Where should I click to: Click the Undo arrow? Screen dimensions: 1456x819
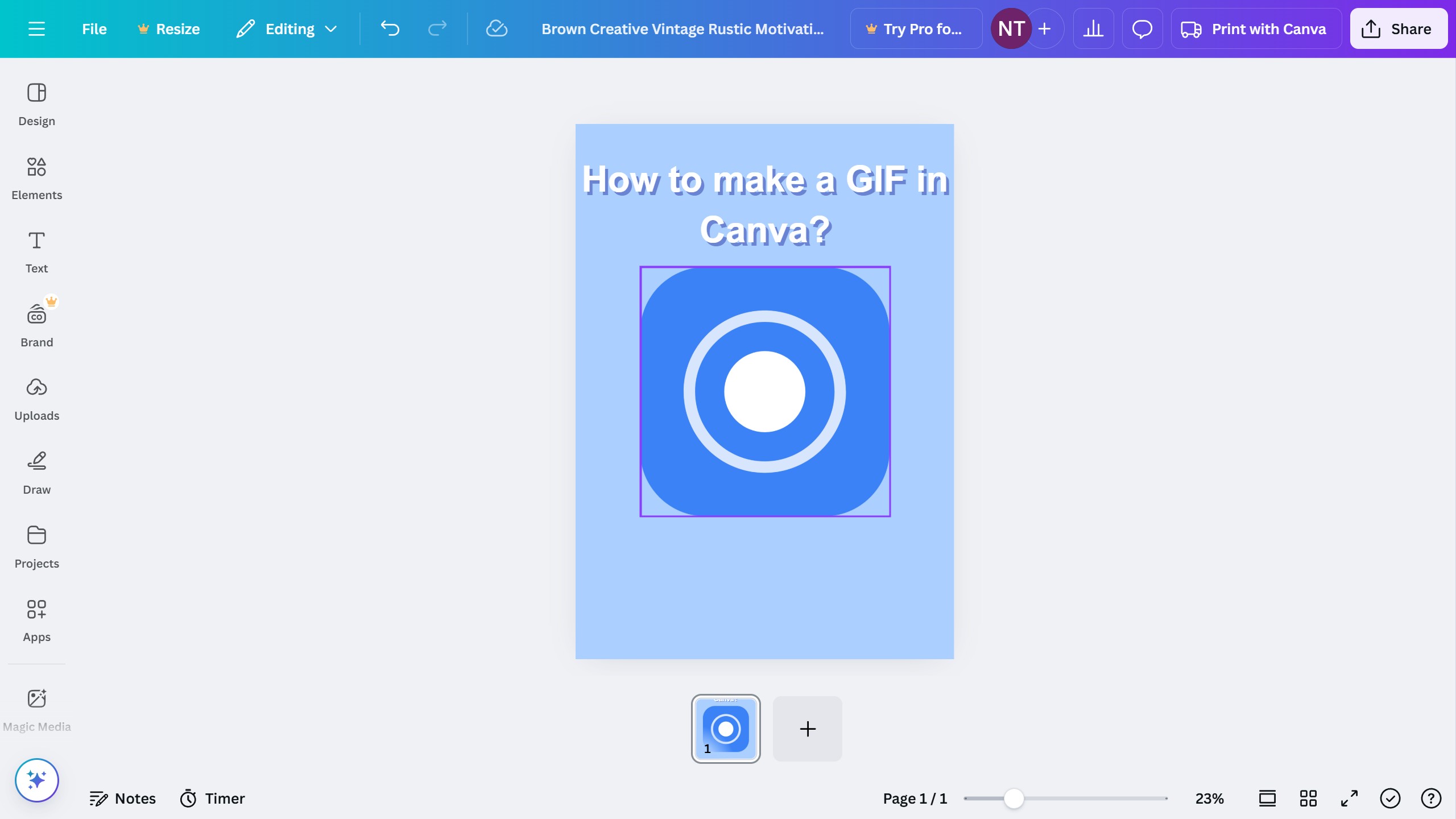click(390, 28)
